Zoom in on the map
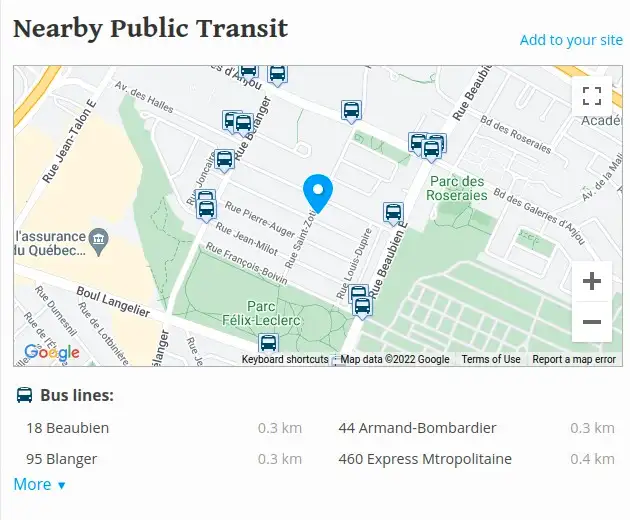The height and width of the screenshot is (520, 630). pyautogui.click(x=592, y=281)
